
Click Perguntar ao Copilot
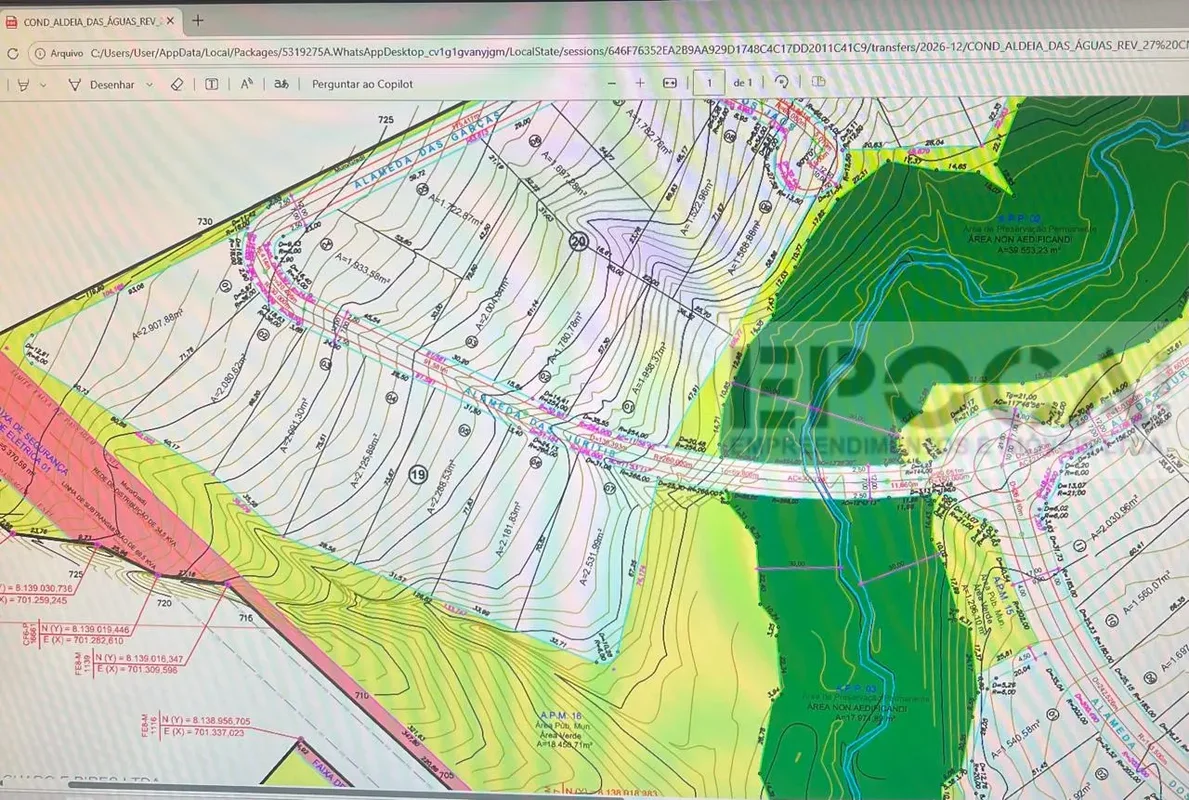(x=362, y=84)
